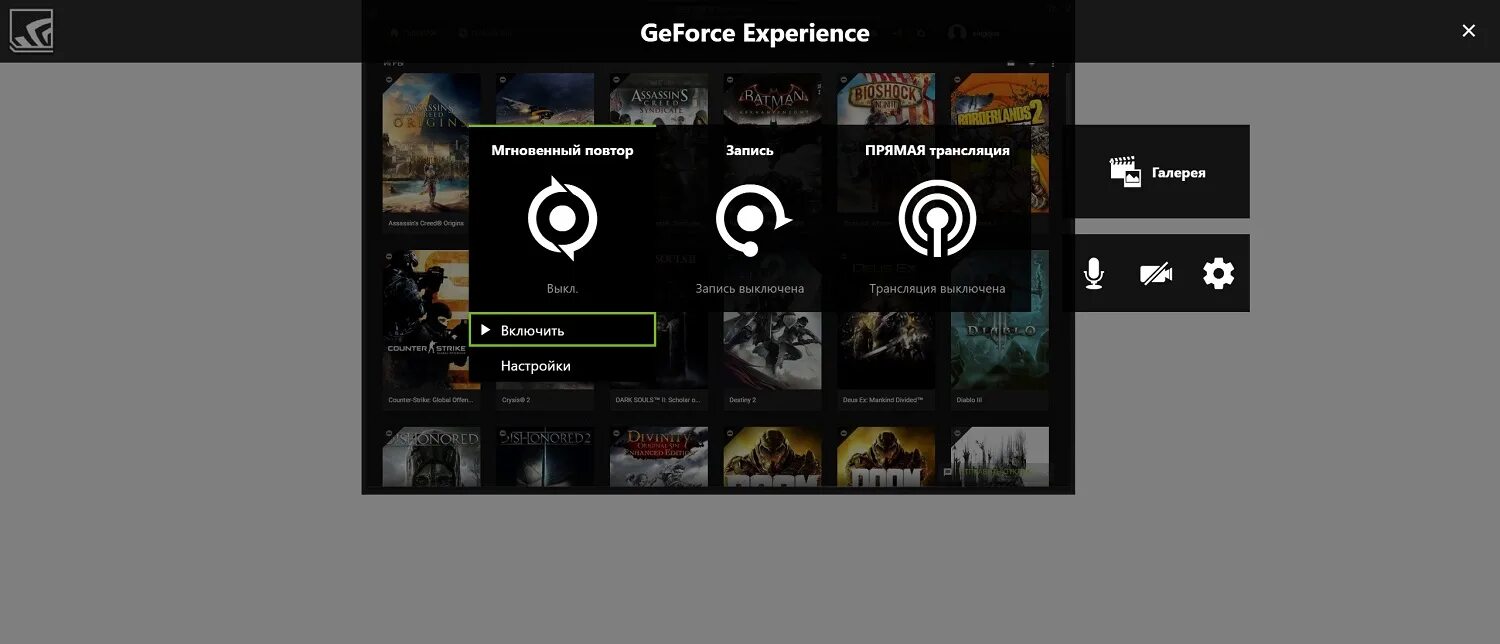Open the Галерея gallery icon
1500x644 pixels.
pos(1125,172)
